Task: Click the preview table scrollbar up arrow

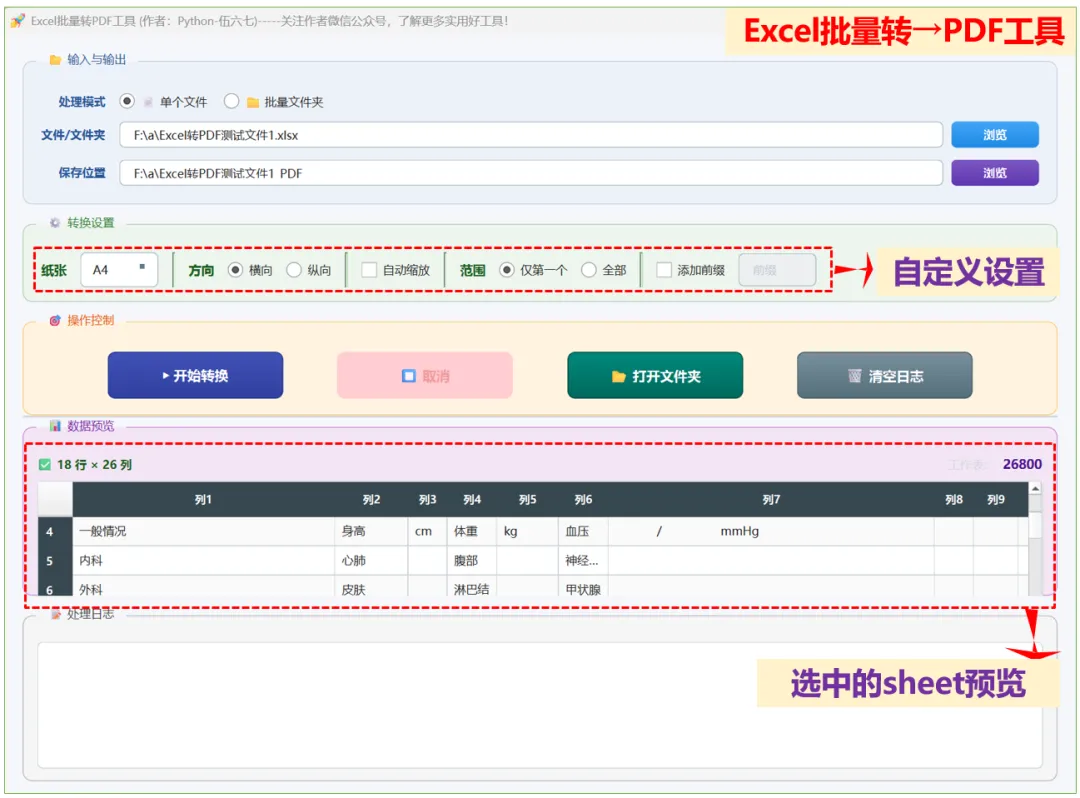Action: tap(1035, 488)
